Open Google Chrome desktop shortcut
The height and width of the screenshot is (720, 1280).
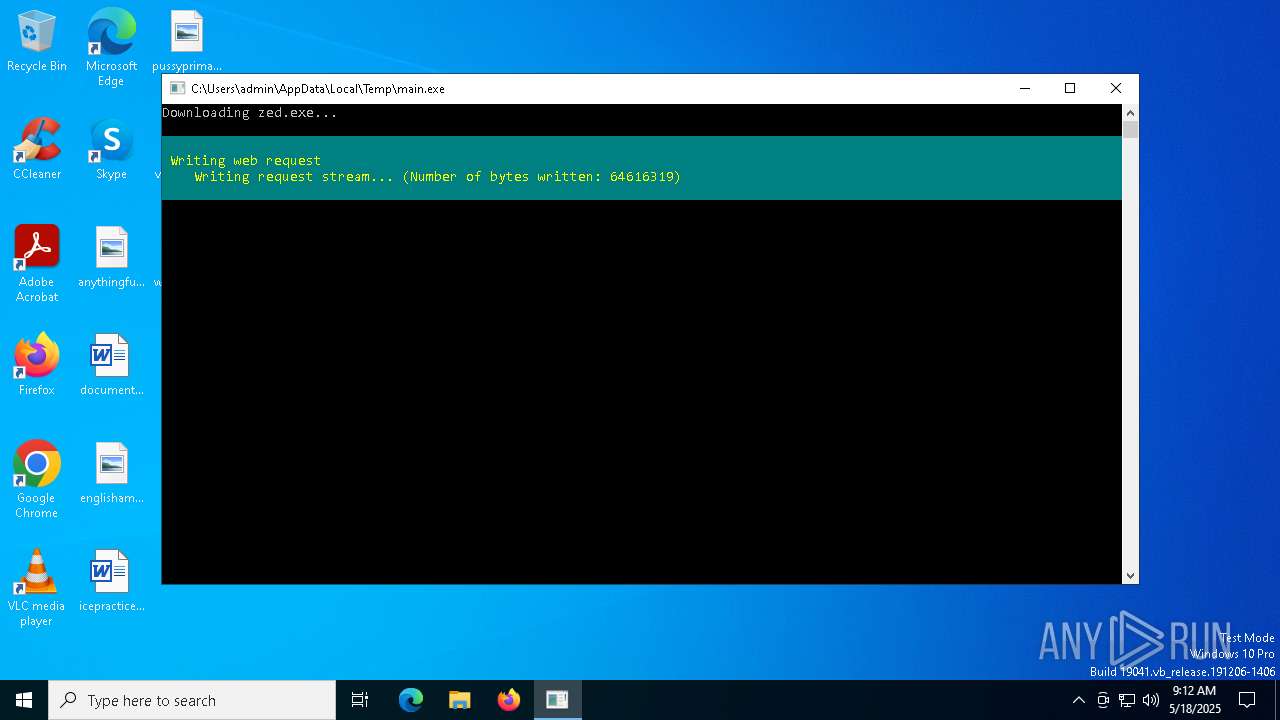tap(37, 480)
